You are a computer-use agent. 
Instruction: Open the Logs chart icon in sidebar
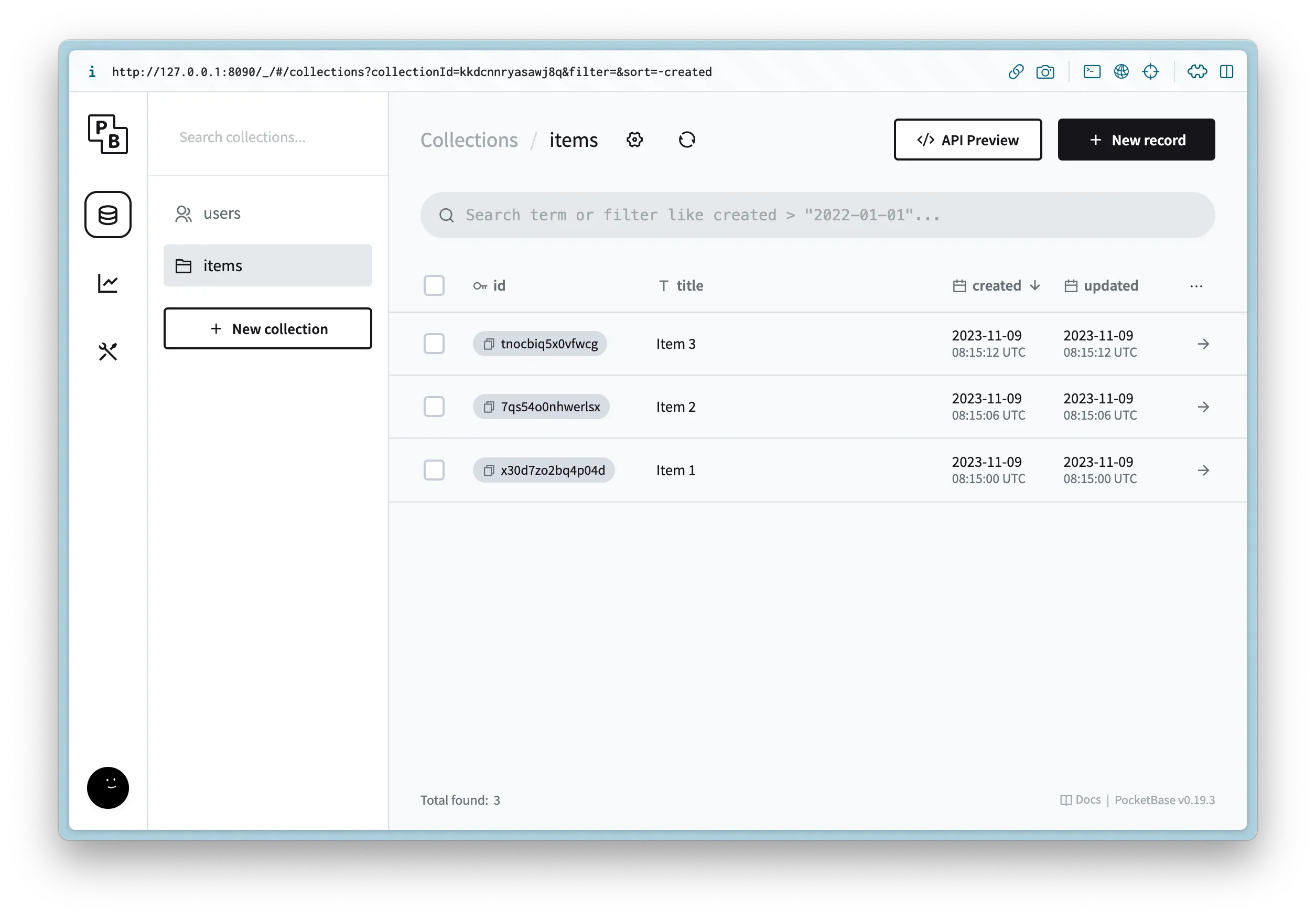coord(108,283)
